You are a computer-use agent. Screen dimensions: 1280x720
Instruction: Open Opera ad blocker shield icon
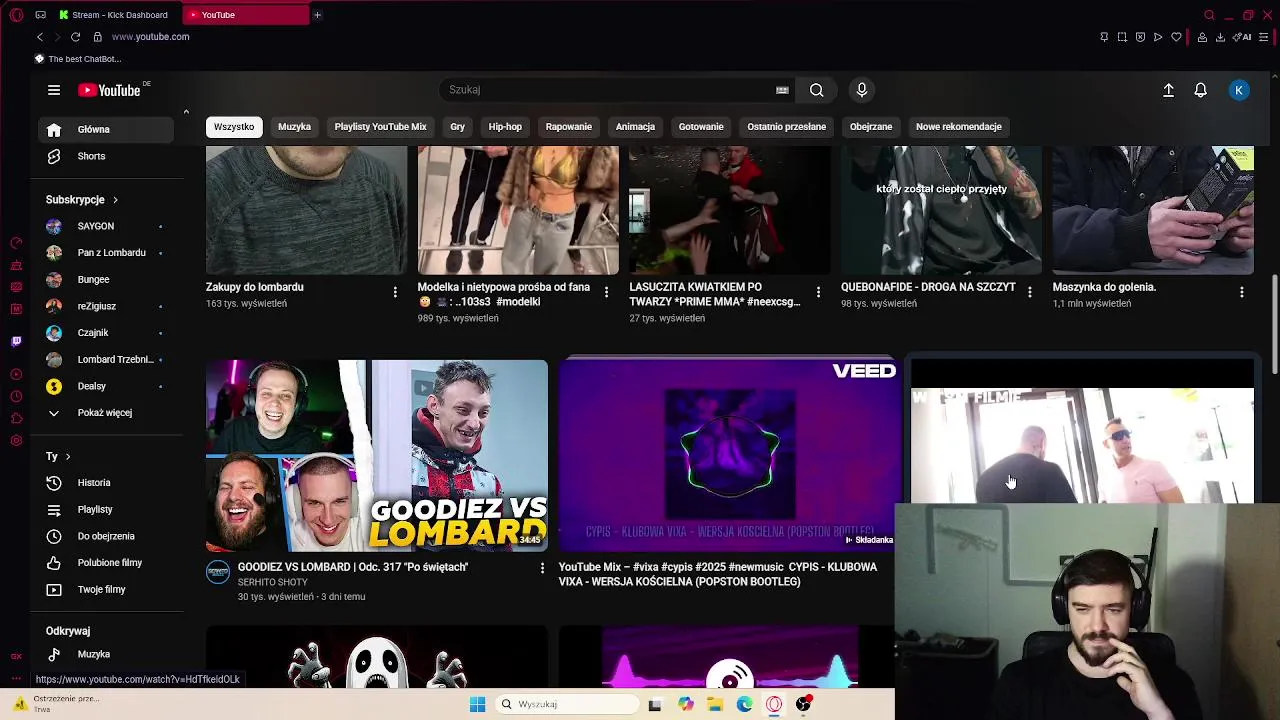pos(1140,37)
